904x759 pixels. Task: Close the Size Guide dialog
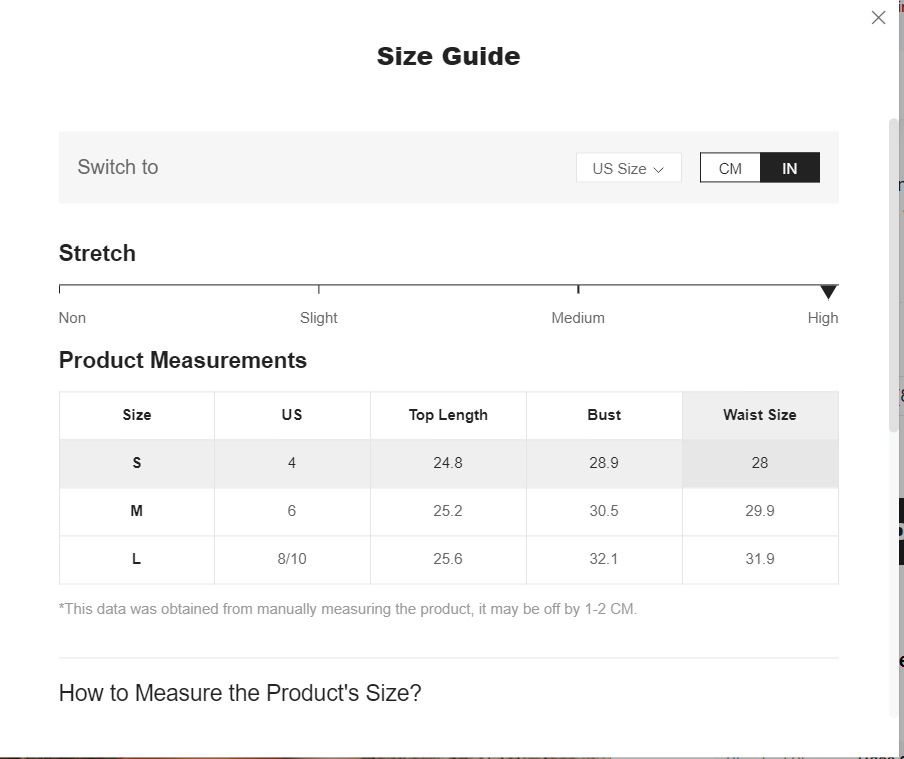tap(878, 18)
